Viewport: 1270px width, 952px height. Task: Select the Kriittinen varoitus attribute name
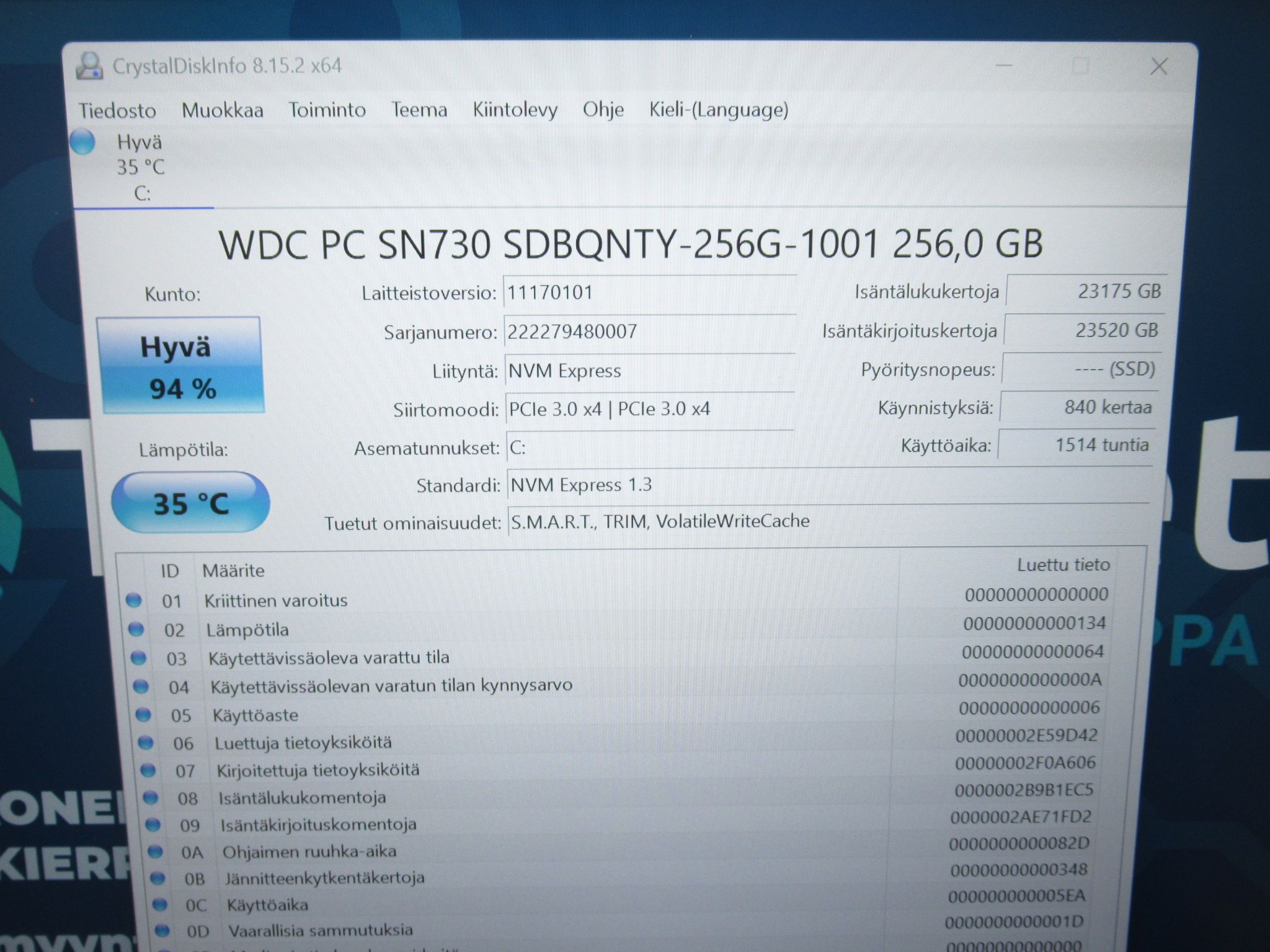(276, 600)
